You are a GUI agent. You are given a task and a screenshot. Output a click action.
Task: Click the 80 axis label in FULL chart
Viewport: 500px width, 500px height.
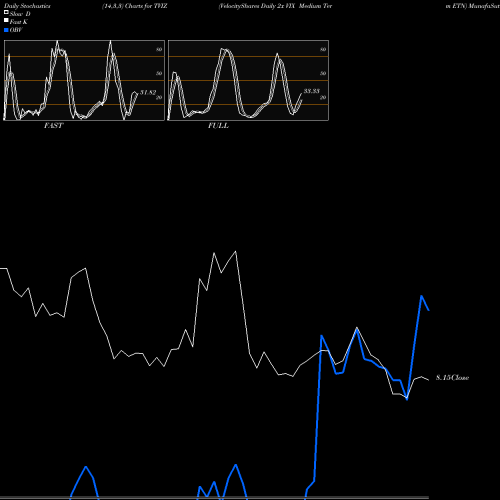(323, 50)
